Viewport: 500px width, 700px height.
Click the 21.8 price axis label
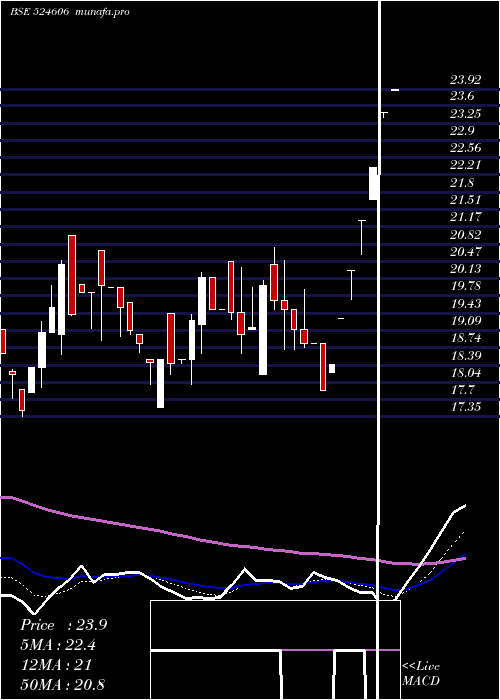point(462,183)
